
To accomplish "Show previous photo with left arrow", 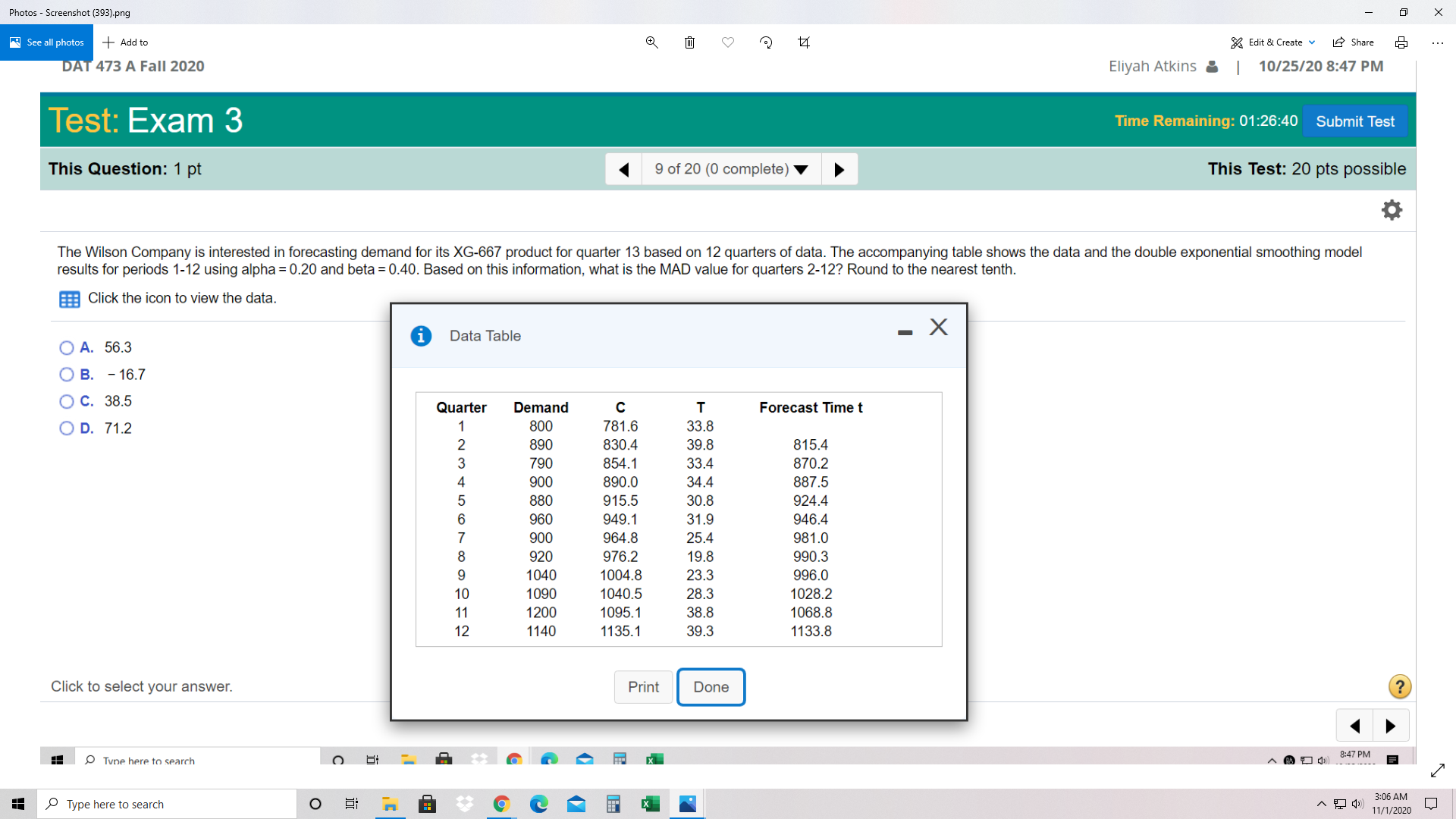I will (x=1354, y=726).
